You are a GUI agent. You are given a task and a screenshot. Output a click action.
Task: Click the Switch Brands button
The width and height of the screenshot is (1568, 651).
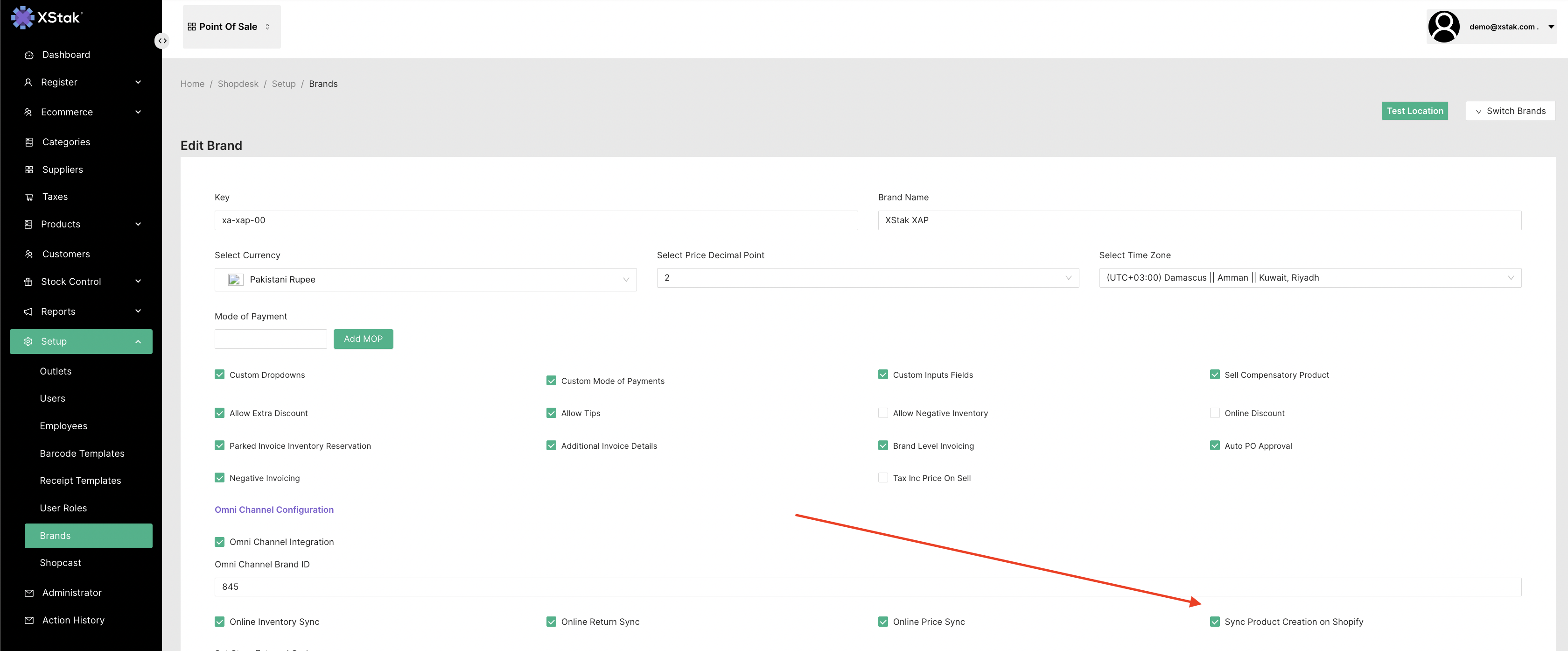[x=1510, y=111]
